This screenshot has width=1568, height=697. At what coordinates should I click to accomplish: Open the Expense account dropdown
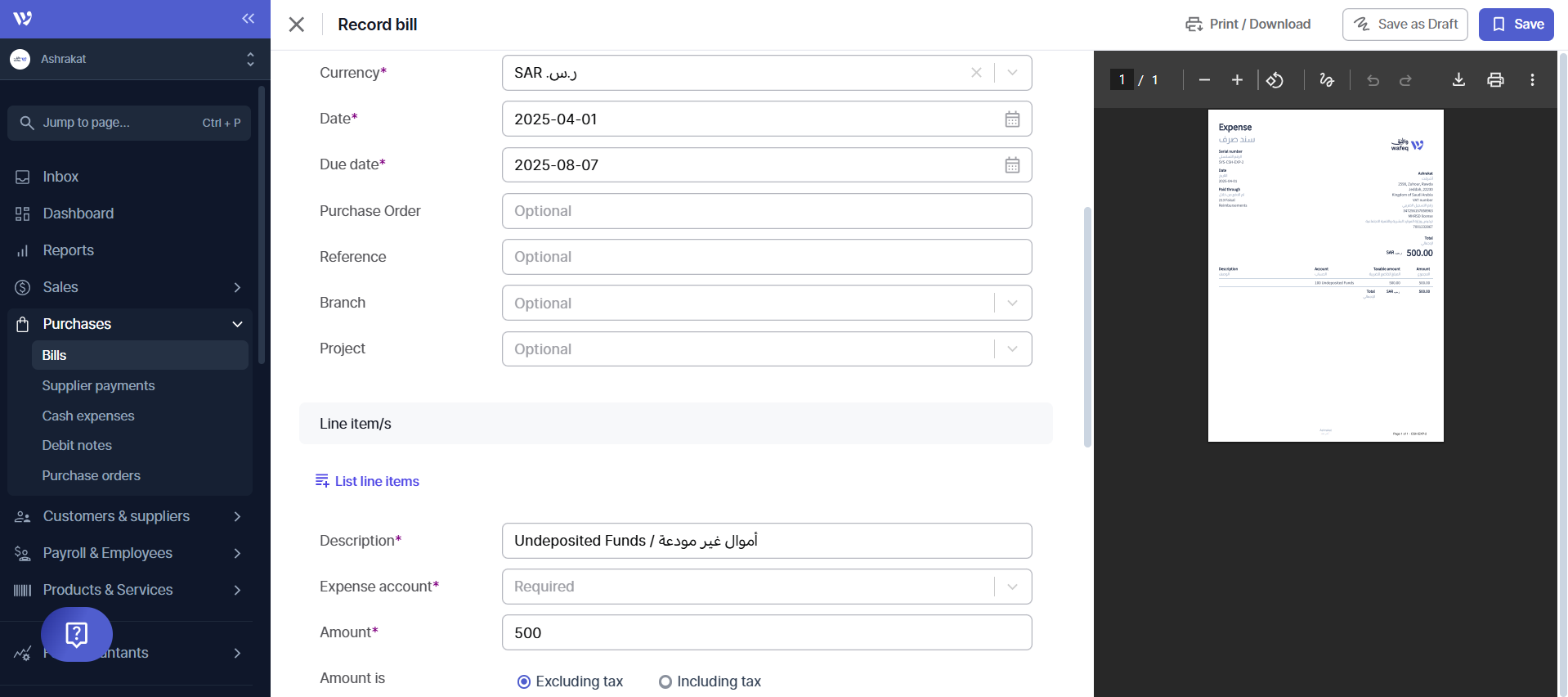(1011, 587)
